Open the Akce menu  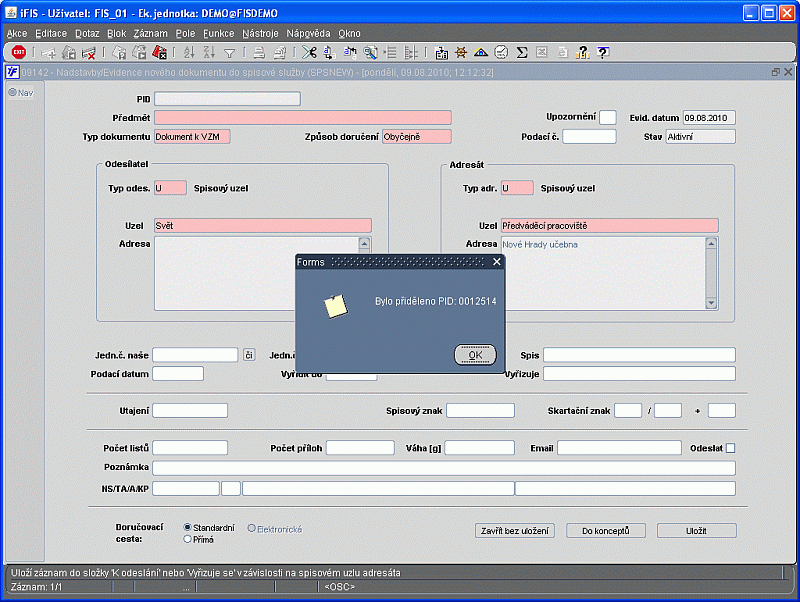(17, 34)
